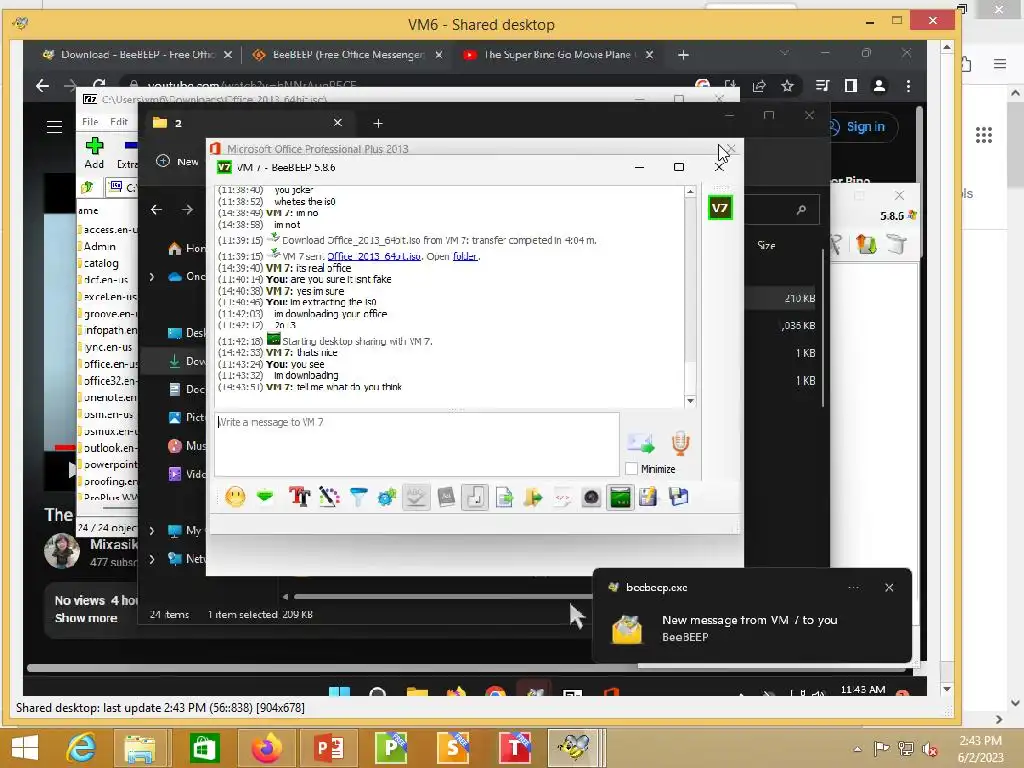Click the Explorer search magnifier icon
Screen dimensions: 1024x768
pyautogui.click(x=801, y=210)
